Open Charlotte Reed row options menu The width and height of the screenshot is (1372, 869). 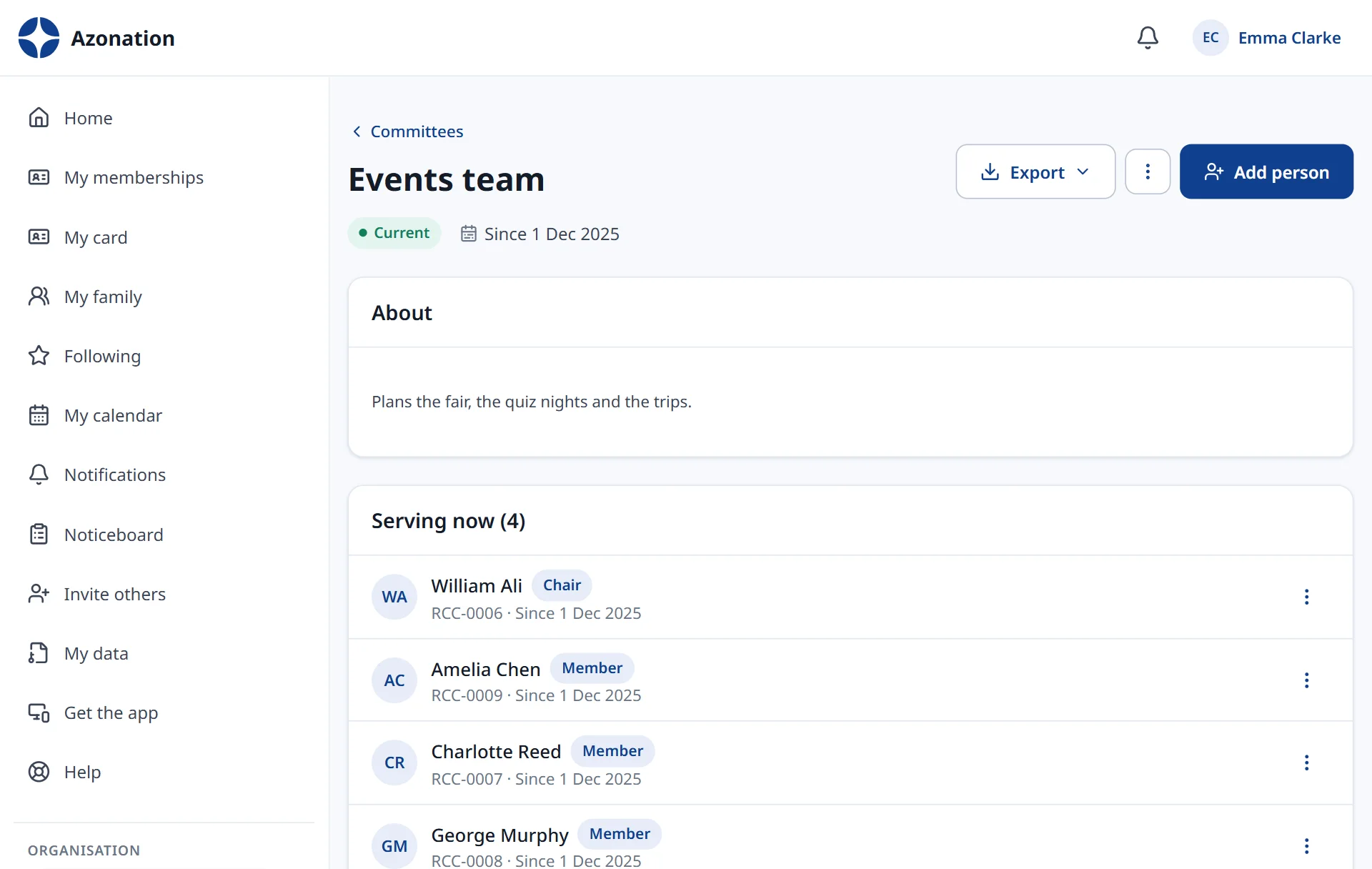1306,763
